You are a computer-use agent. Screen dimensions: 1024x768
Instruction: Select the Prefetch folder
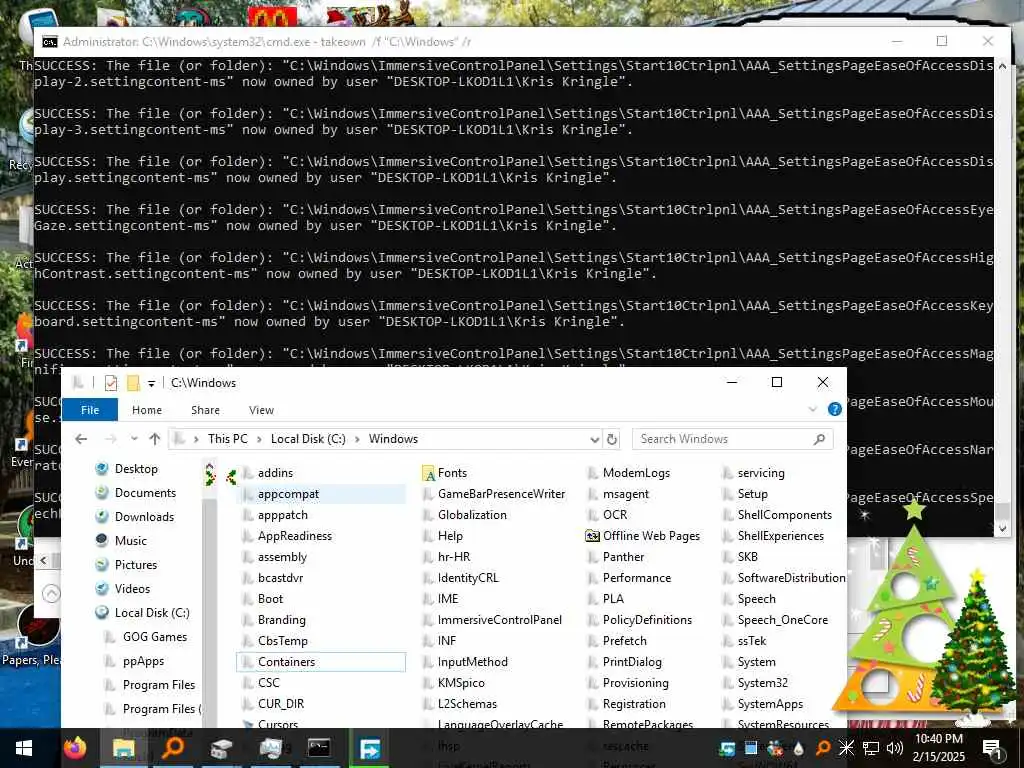pyautogui.click(x=624, y=641)
